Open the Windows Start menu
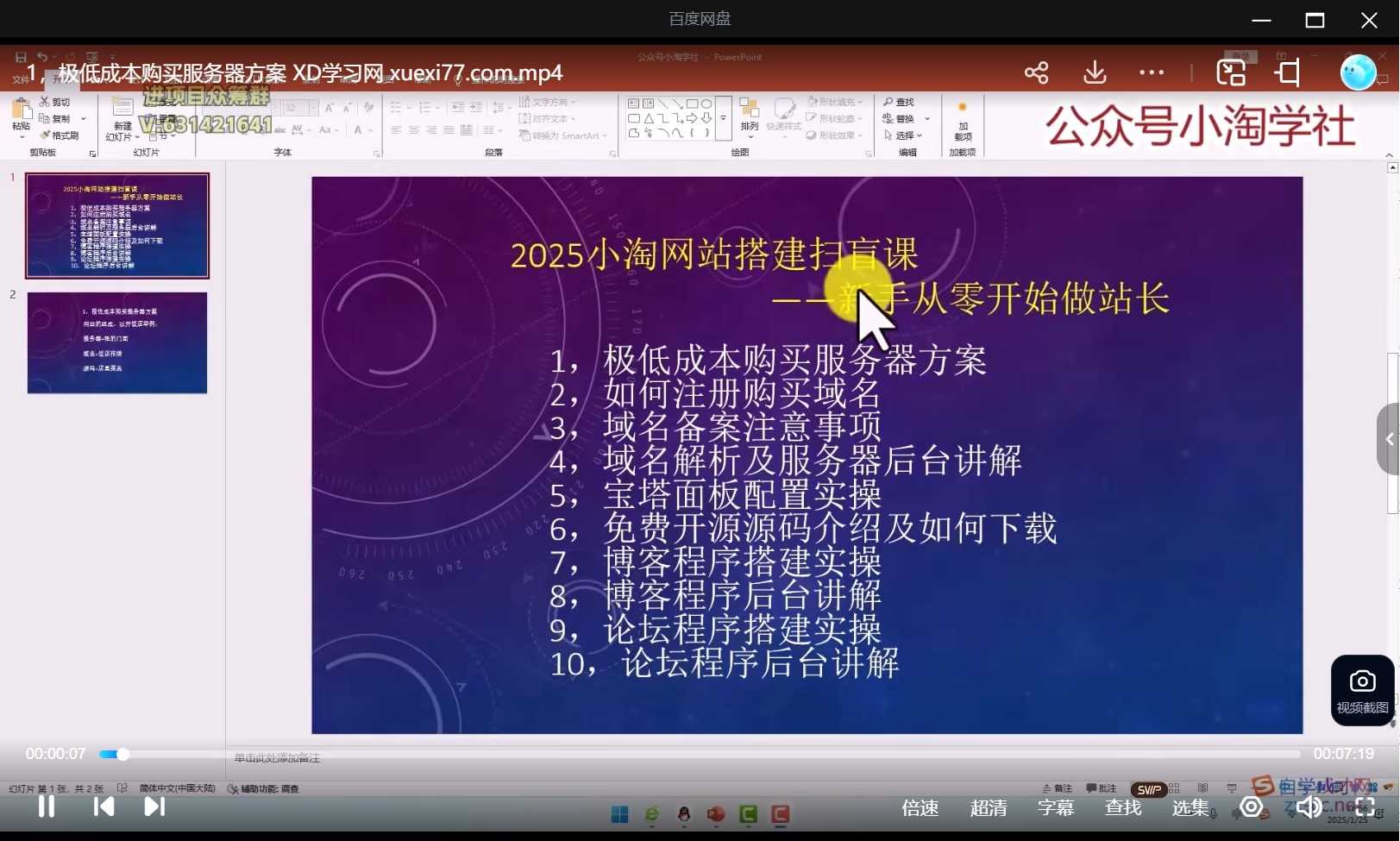Image resolution: width=1400 pixels, height=841 pixels. click(x=618, y=813)
